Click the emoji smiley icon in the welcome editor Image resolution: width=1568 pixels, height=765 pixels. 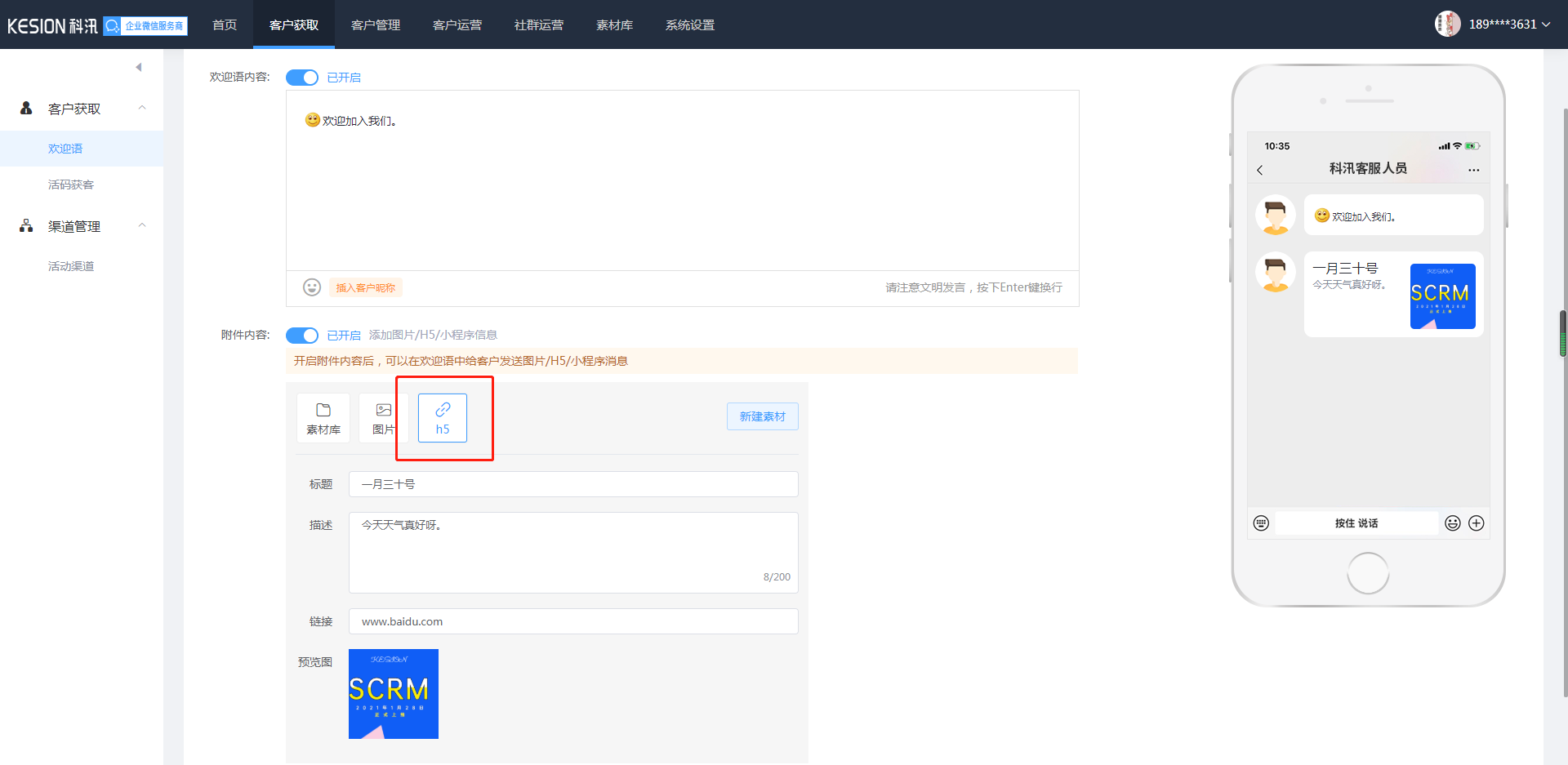click(312, 287)
